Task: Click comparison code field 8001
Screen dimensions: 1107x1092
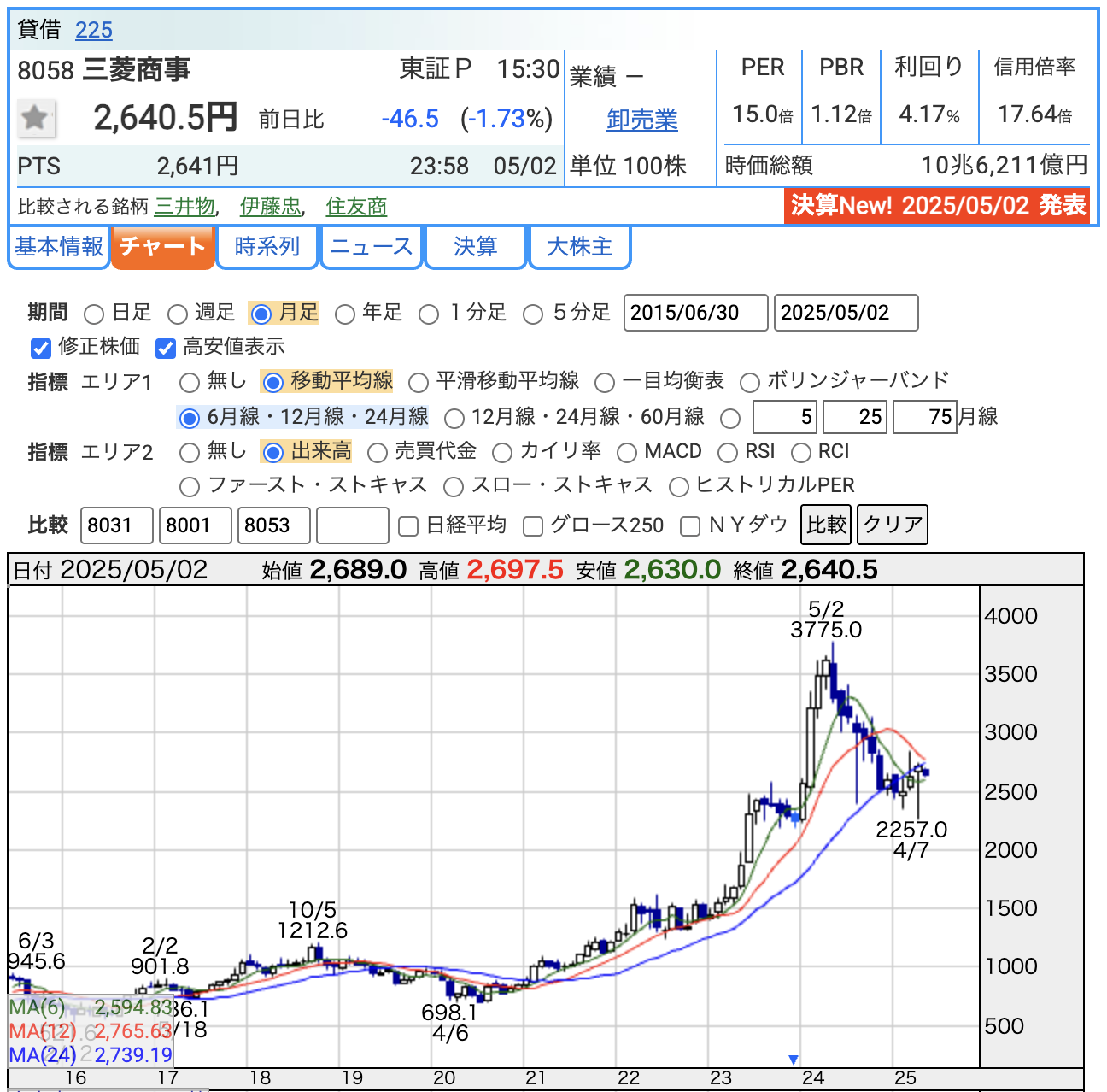Action: (x=196, y=525)
